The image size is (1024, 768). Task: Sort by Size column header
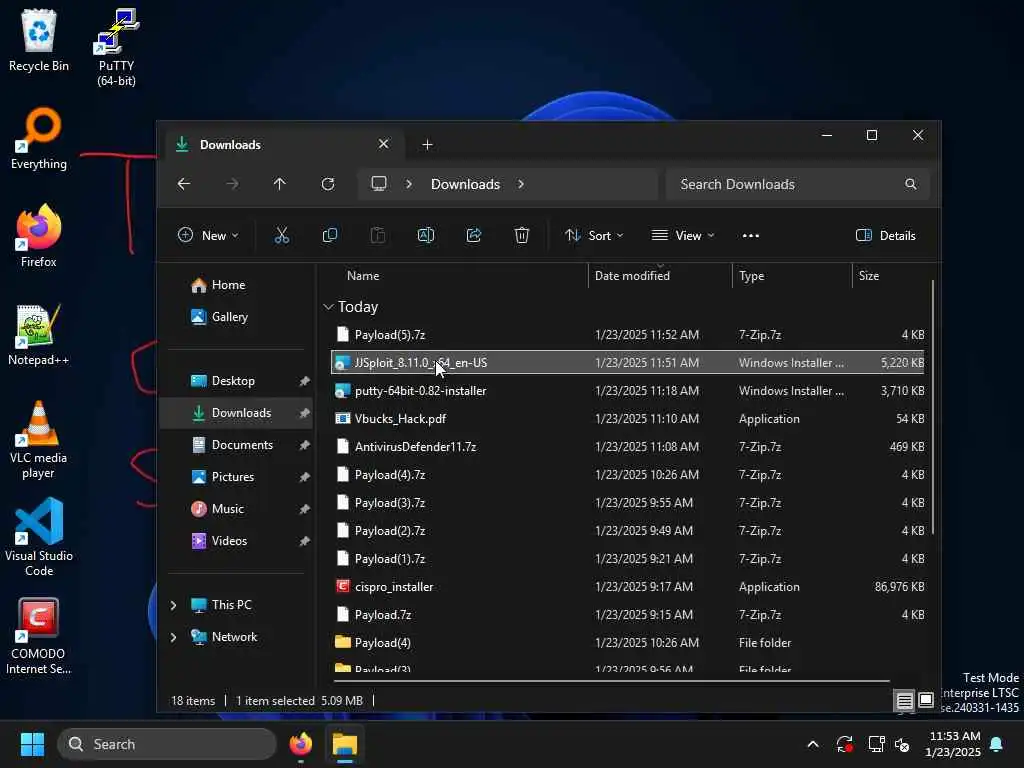tap(869, 276)
